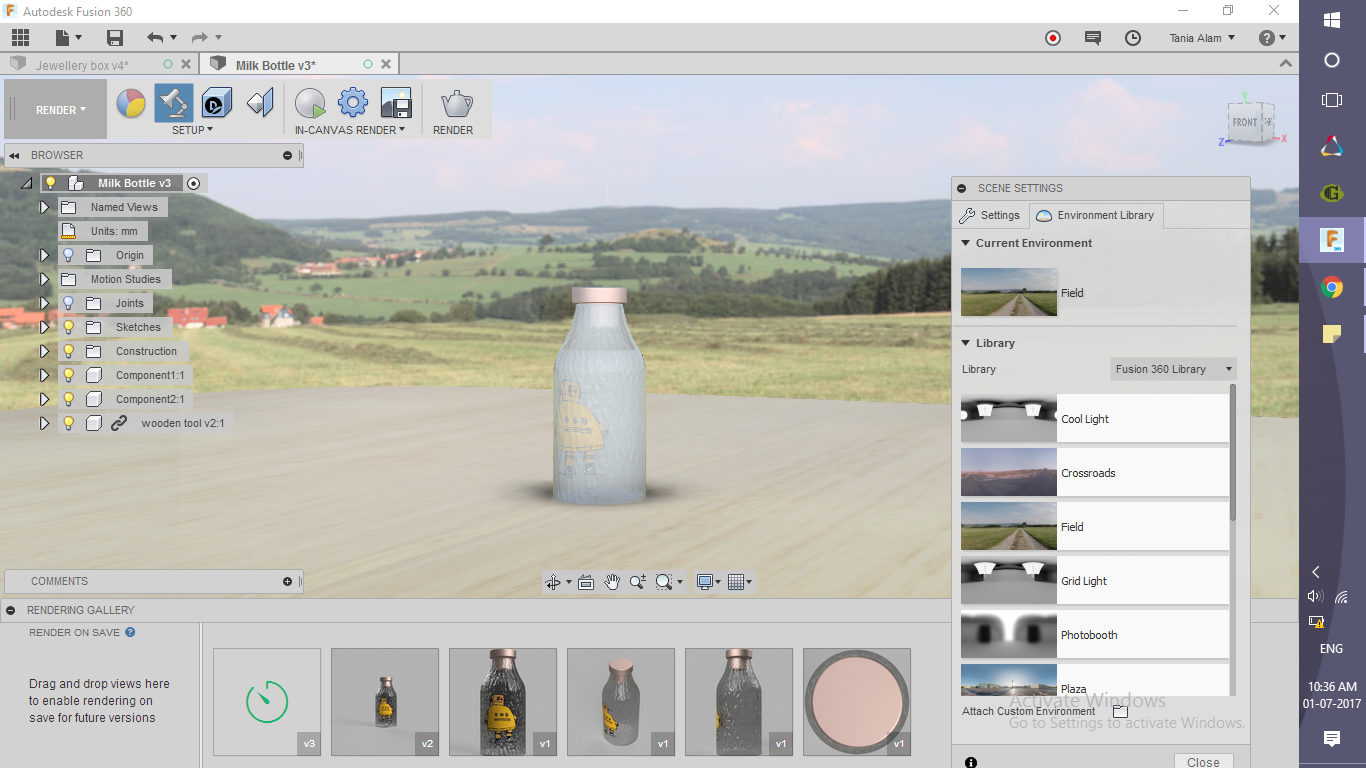
Task: Click the Render teapot icon
Action: [x=457, y=103]
